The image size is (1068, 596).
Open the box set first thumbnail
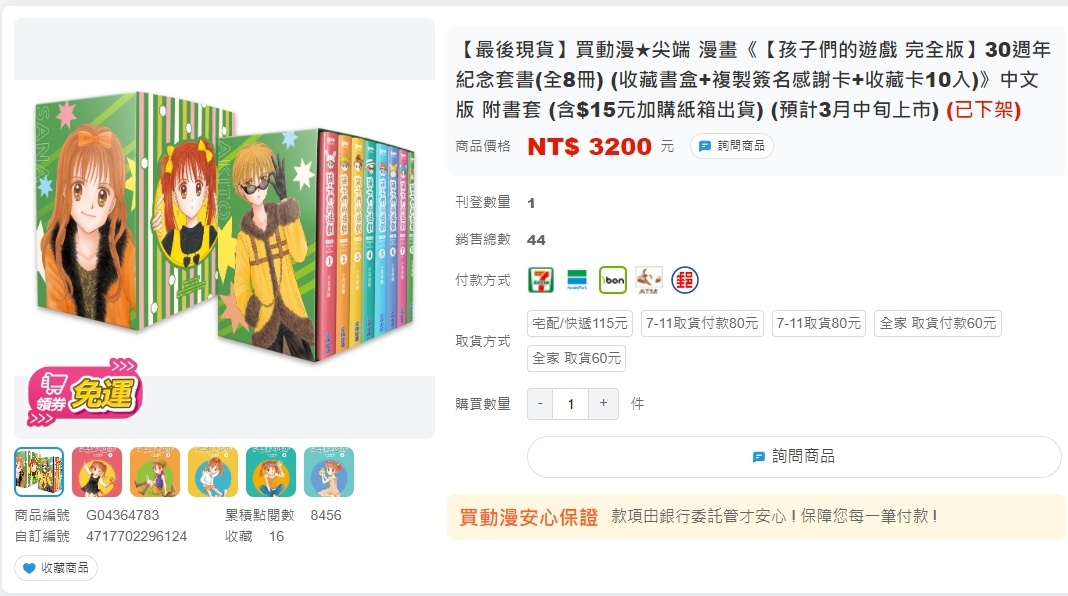pyautogui.click(x=39, y=472)
